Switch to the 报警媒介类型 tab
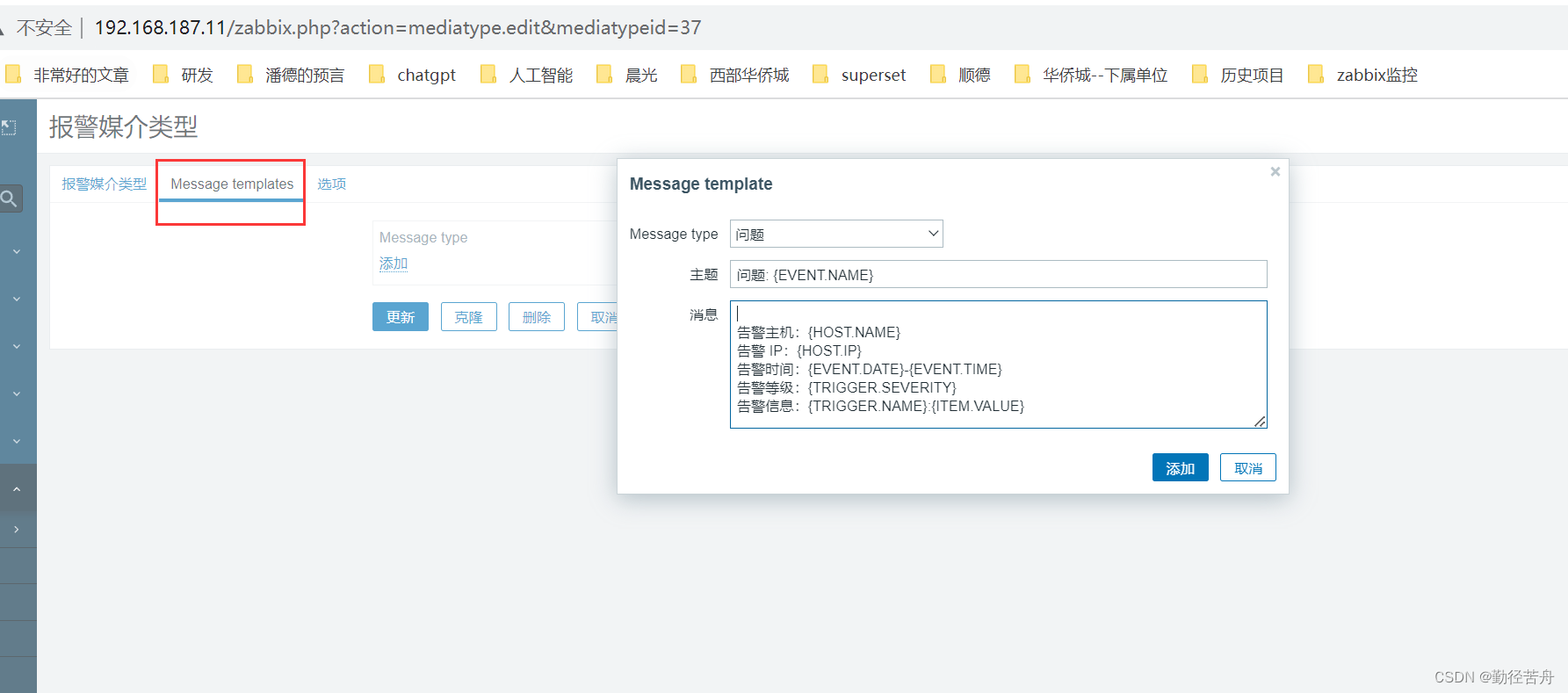 pyautogui.click(x=104, y=184)
